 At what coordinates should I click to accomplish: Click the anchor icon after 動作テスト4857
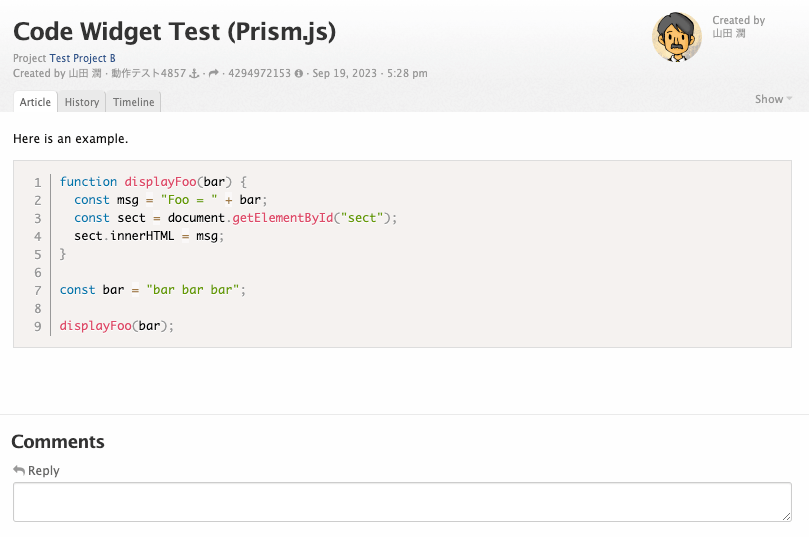pyautogui.click(x=195, y=74)
